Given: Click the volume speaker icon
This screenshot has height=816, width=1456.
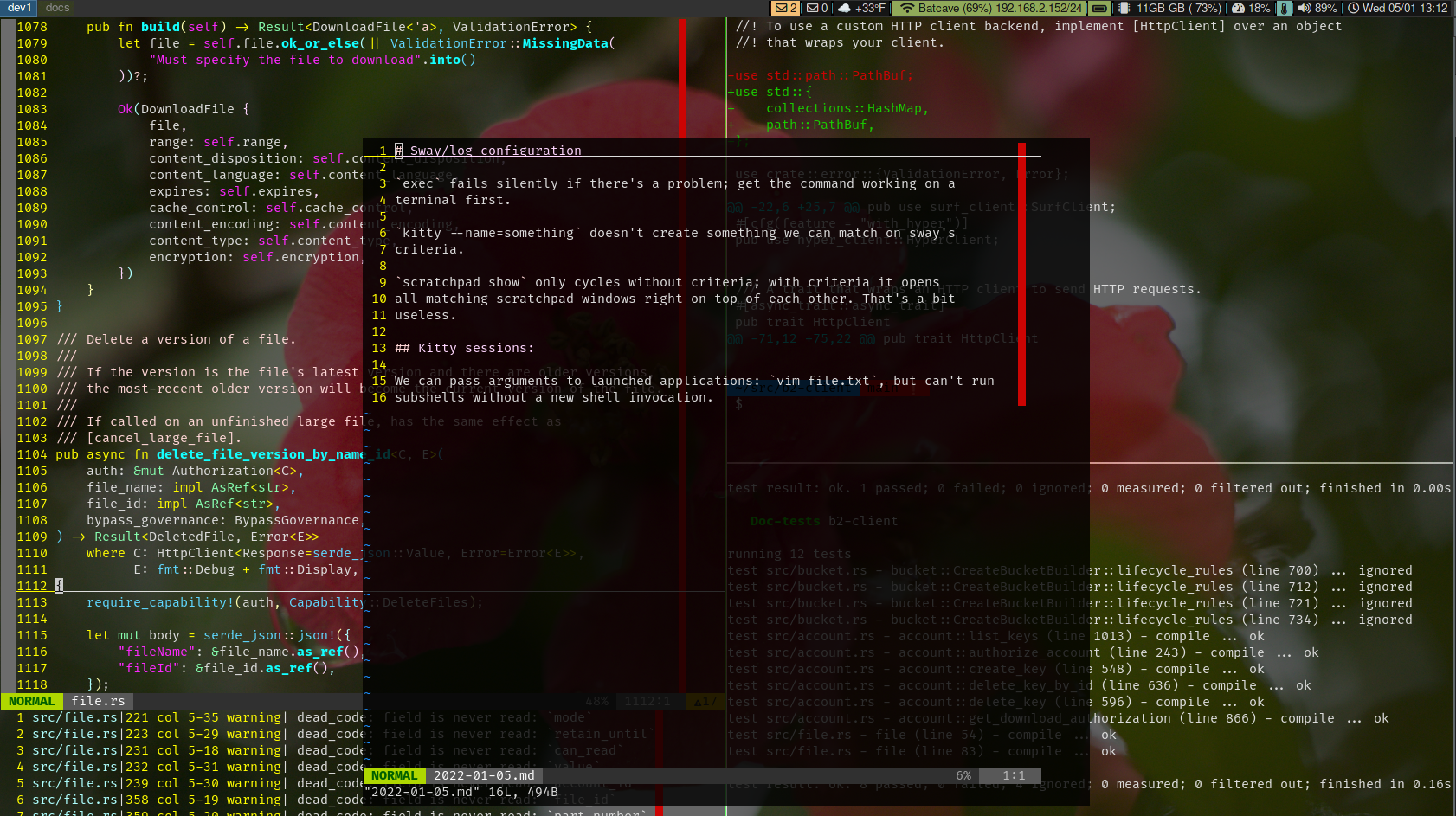Looking at the screenshot, I should (x=1304, y=8).
